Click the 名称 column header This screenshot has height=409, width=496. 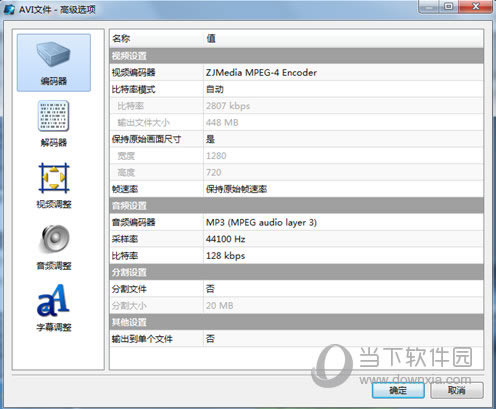pos(121,39)
